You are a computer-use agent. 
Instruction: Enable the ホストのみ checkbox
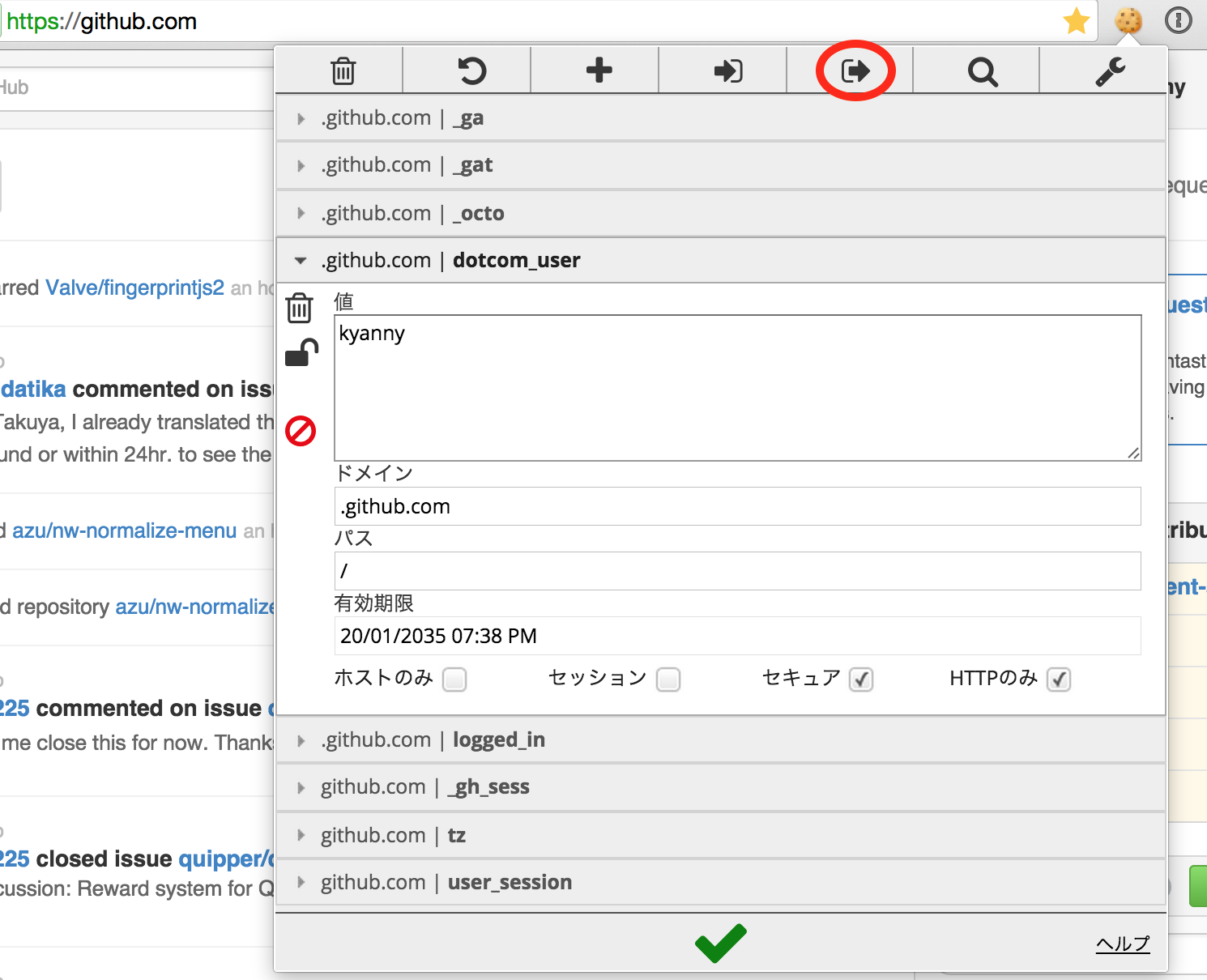454,680
